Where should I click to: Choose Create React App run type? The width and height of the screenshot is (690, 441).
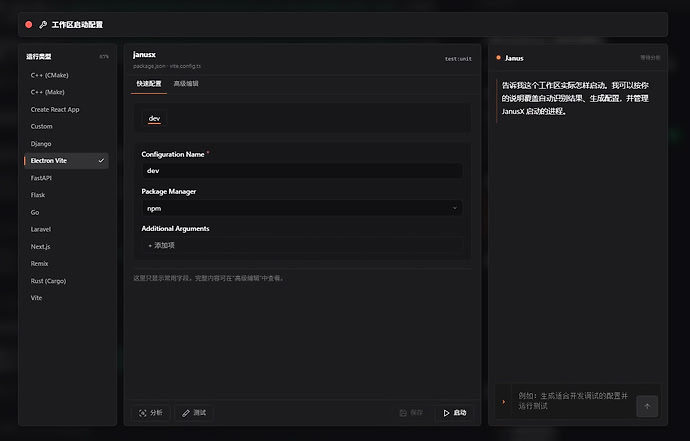click(x=66, y=109)
